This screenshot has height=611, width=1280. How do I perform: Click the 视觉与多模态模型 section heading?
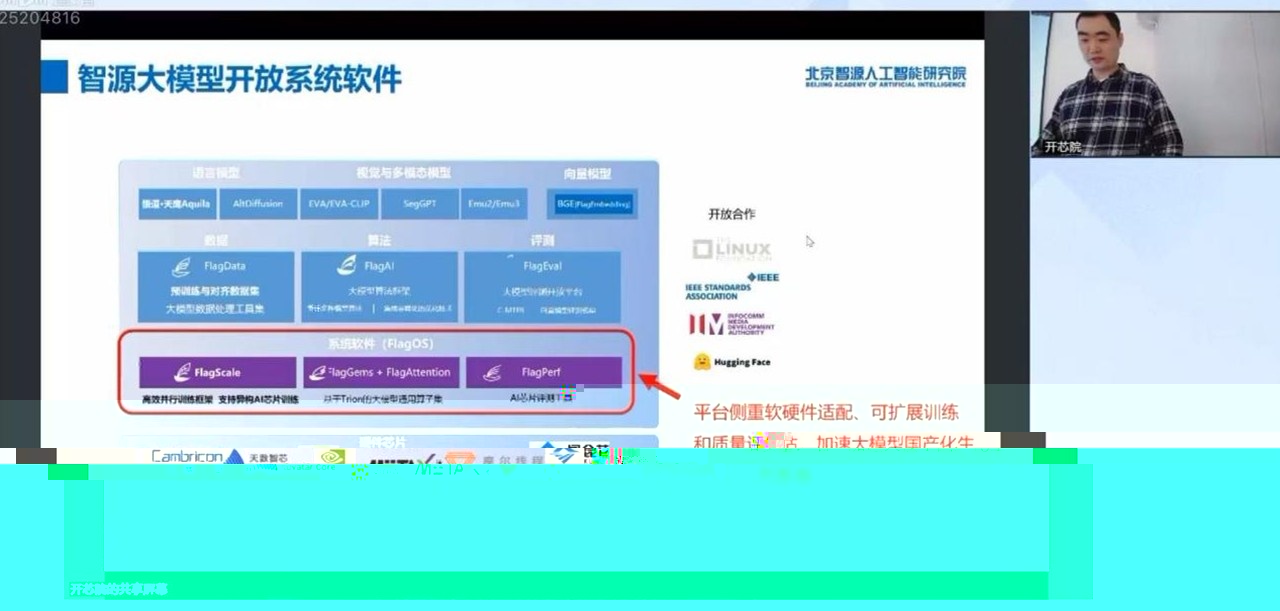(403, 173)
